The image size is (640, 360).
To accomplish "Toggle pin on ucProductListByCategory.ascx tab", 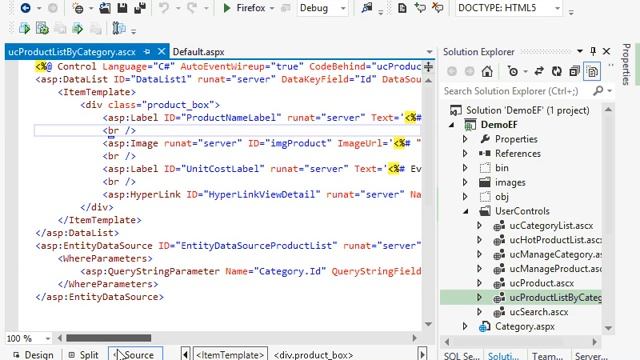I will coord(147,52).
